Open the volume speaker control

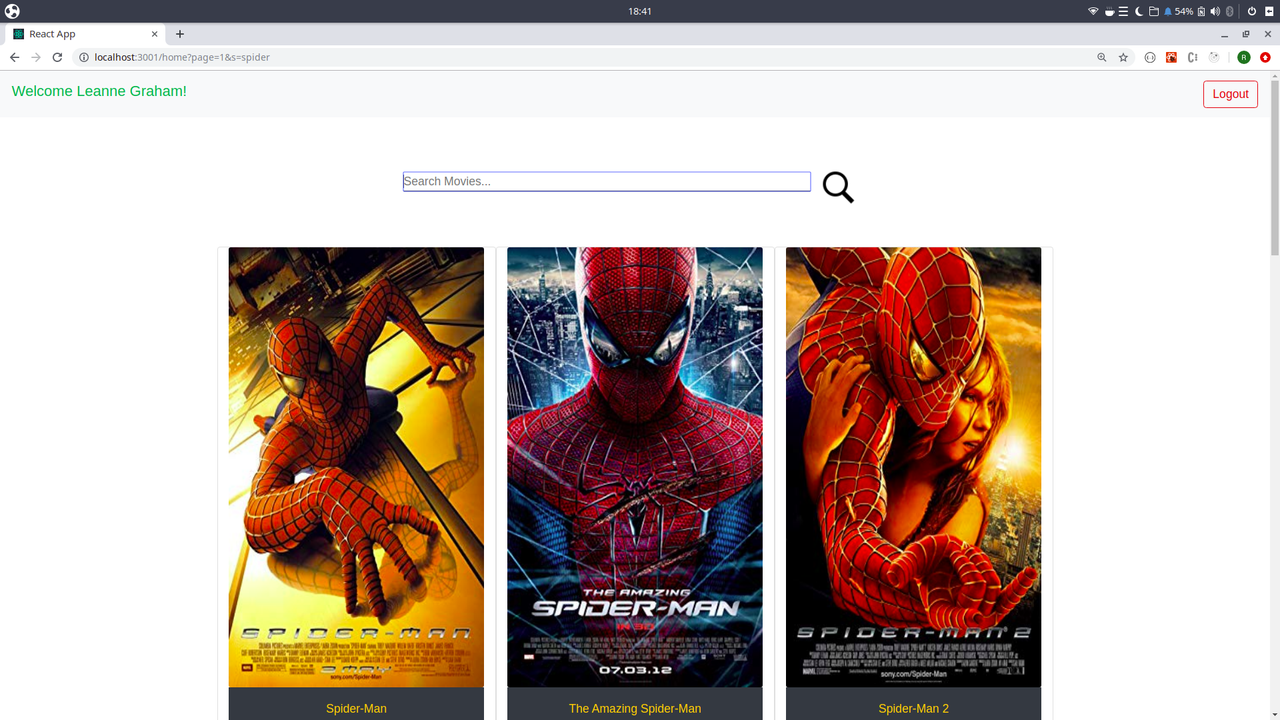coord(1215,11)
